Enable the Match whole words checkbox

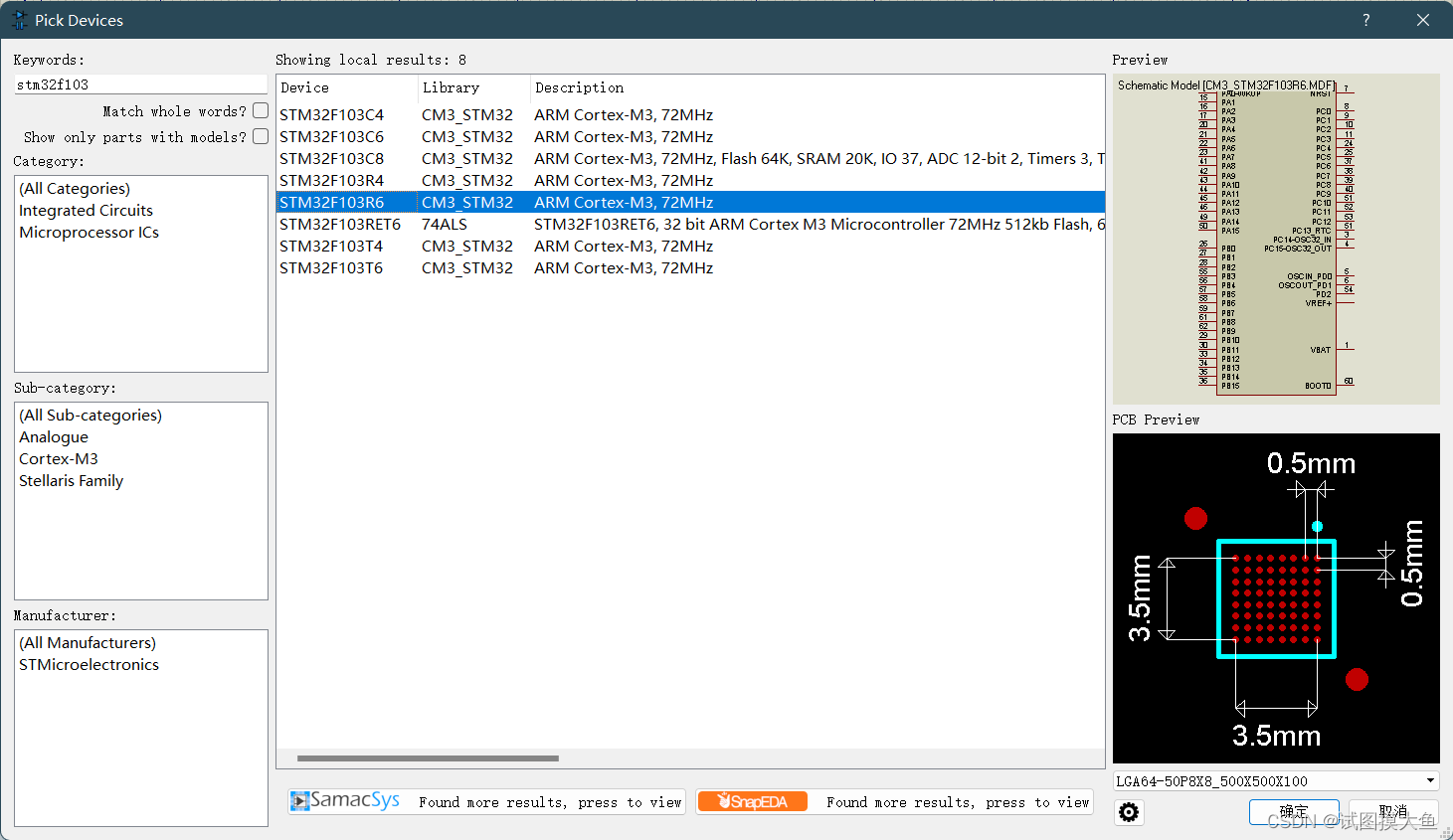coord(260,110)
